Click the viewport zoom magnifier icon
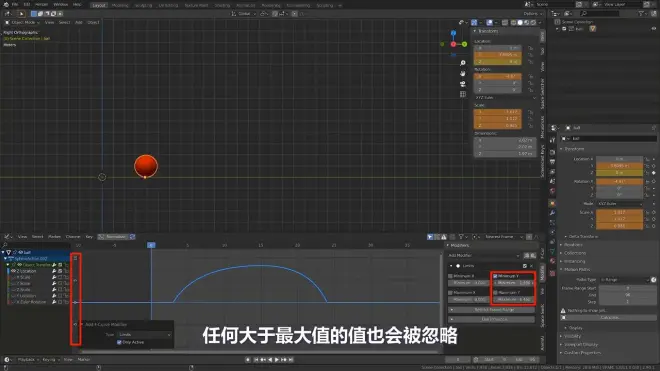 click(x=463, y=63)
